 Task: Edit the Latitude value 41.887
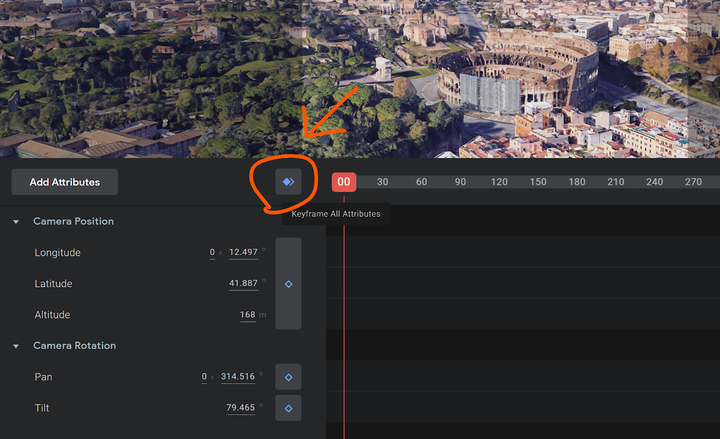coord(243,283)
